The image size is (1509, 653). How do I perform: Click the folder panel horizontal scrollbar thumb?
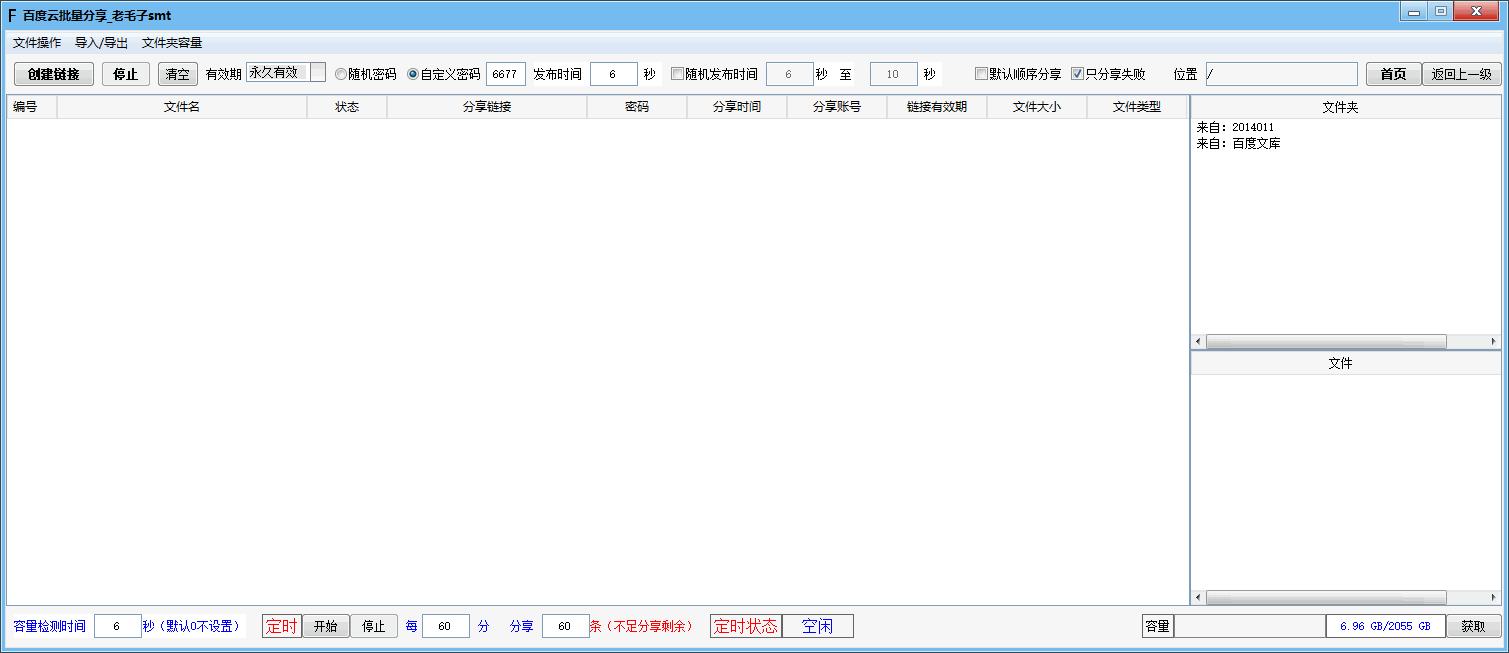(1326, 342)
